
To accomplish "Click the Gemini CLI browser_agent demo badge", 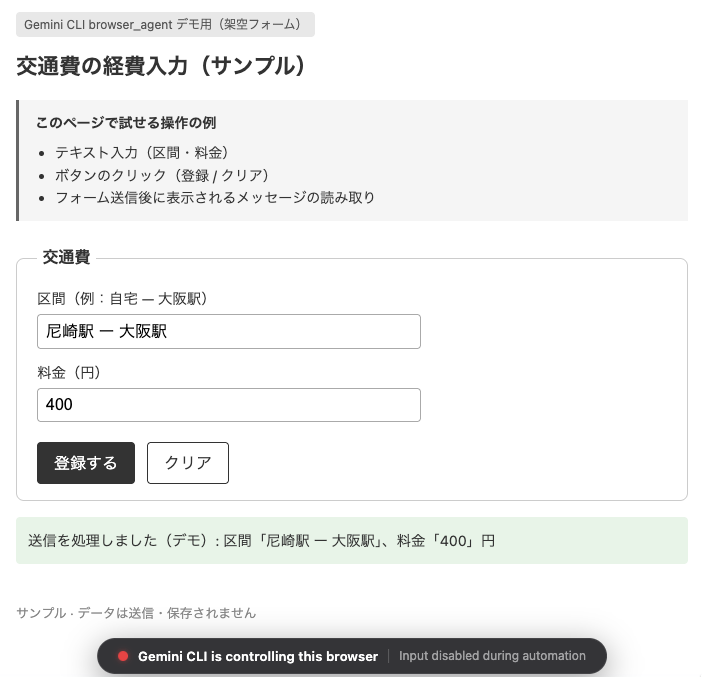I will pyautogui.click(x=165, y=24).
